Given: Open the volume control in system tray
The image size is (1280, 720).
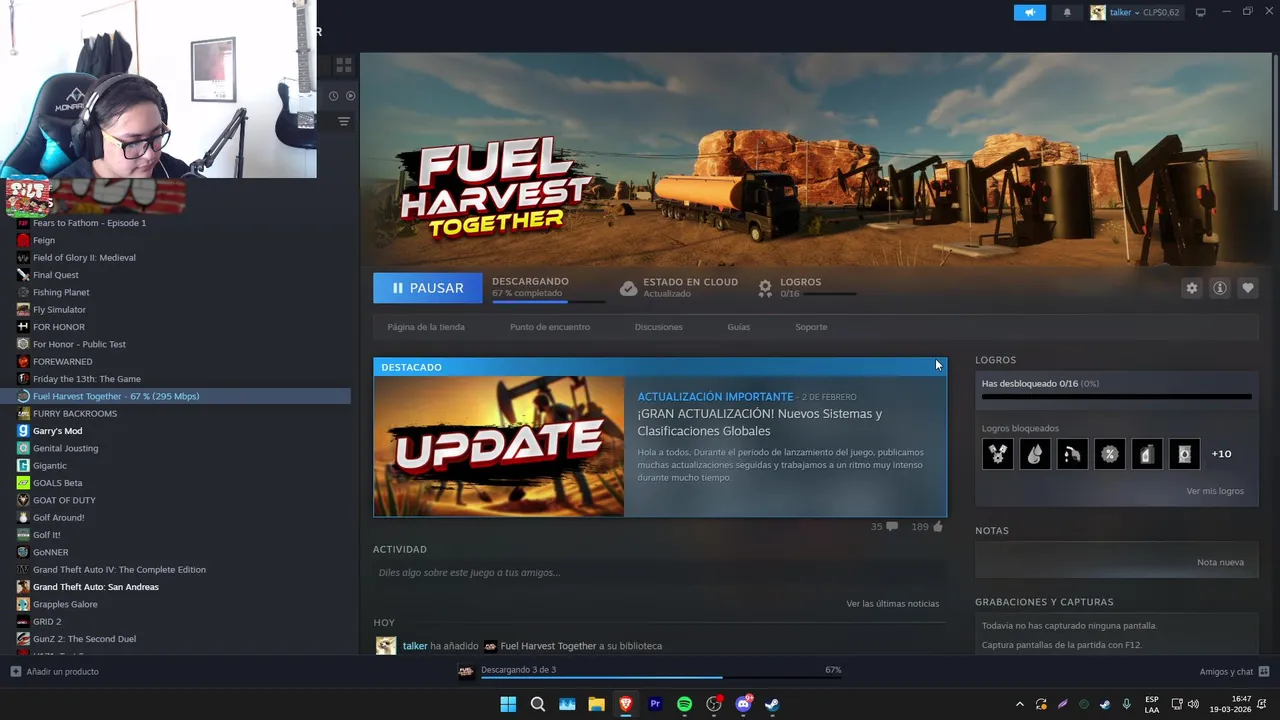Looking at the screenshot, I should (1193, 704).
